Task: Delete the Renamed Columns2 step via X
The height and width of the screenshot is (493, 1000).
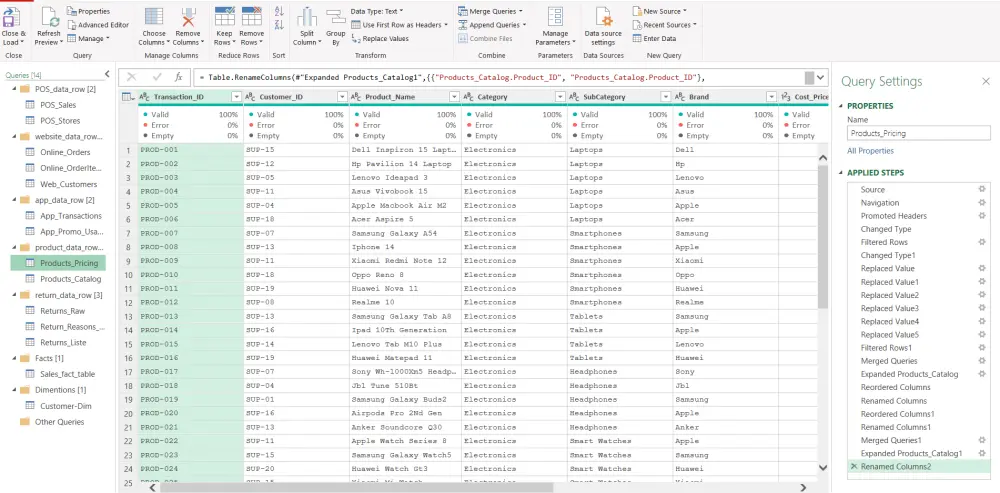Action: (x=853, y=467)
